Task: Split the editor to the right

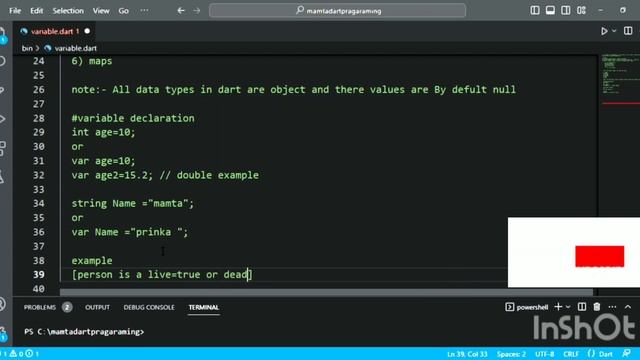Action: point(628,31)
